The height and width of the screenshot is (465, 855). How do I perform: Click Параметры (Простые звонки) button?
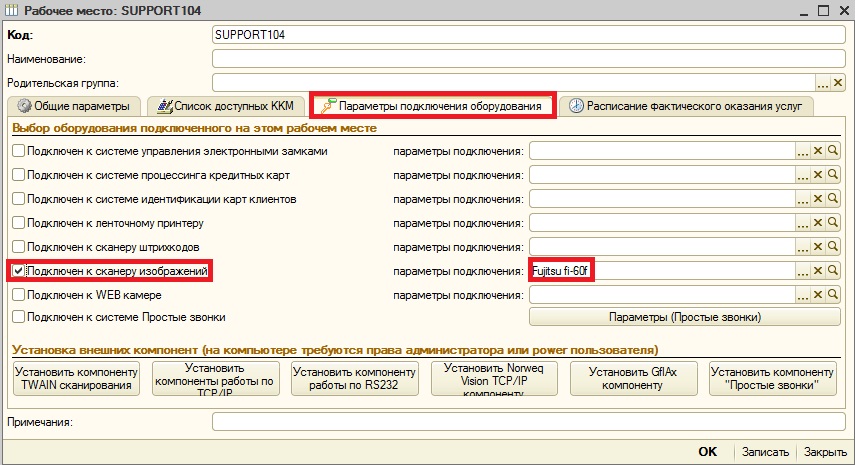(x=685, y=317)
